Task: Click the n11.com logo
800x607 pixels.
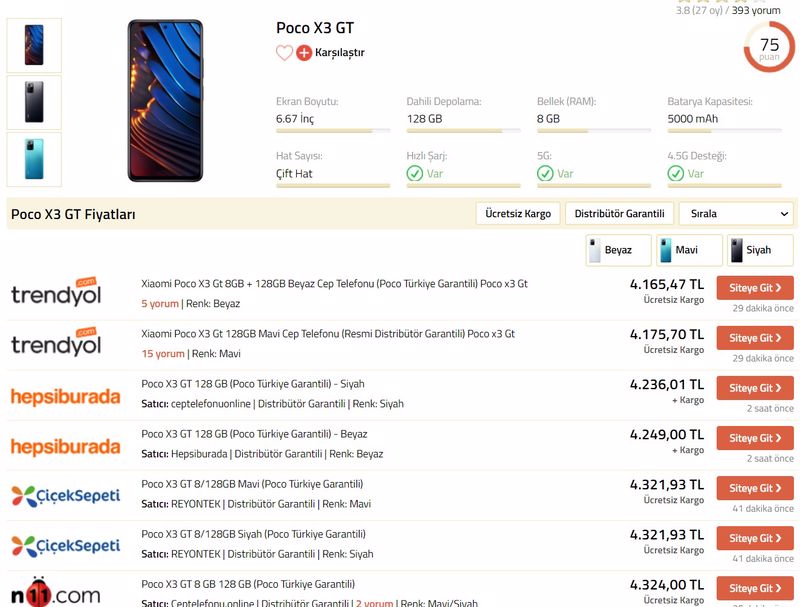Action: (x=56, y=593)
